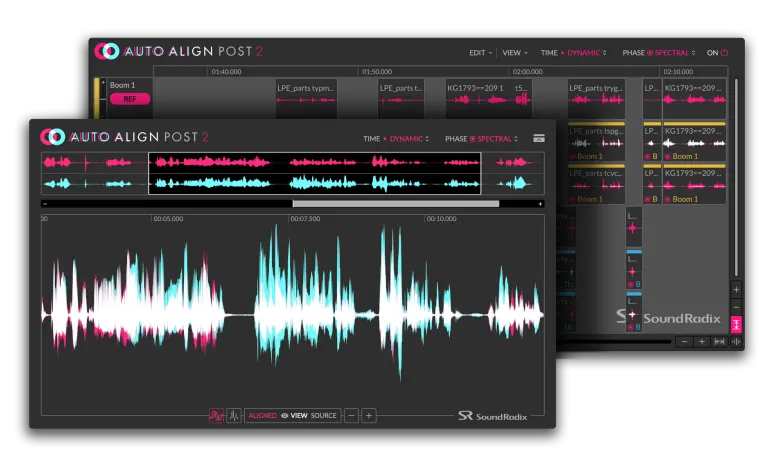Click the waveform icon at bottom-right corner

click(736, 341)
